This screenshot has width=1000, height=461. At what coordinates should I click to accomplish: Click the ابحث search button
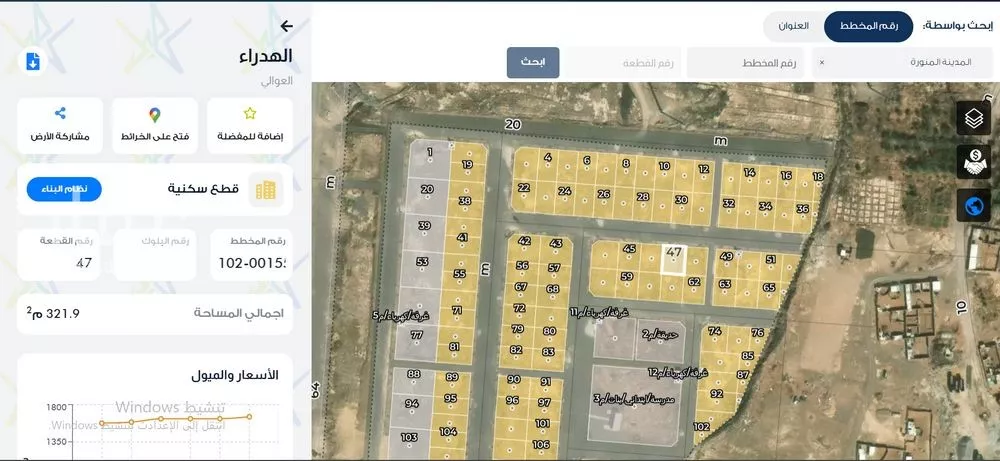tap(533, 62)
